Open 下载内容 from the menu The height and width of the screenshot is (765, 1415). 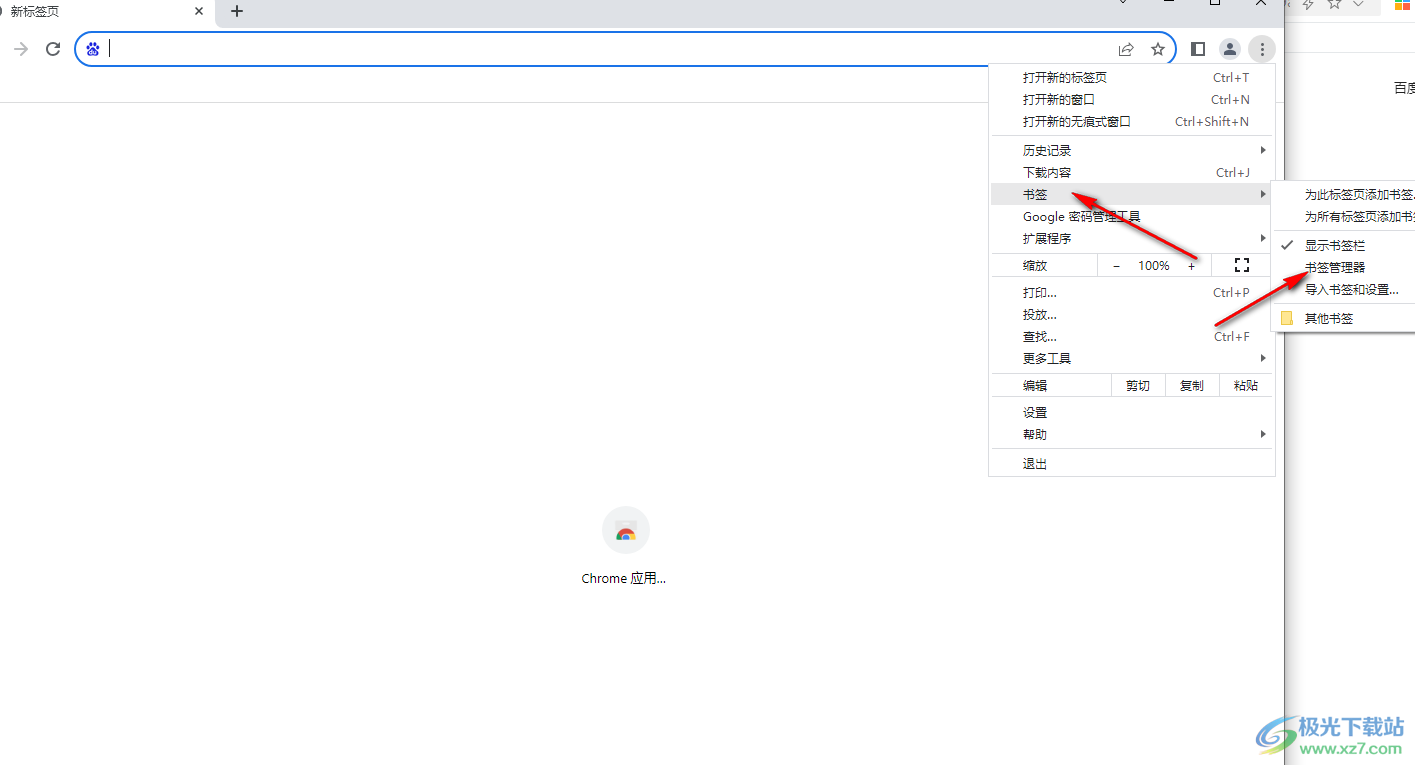[x=1132, y=172]
